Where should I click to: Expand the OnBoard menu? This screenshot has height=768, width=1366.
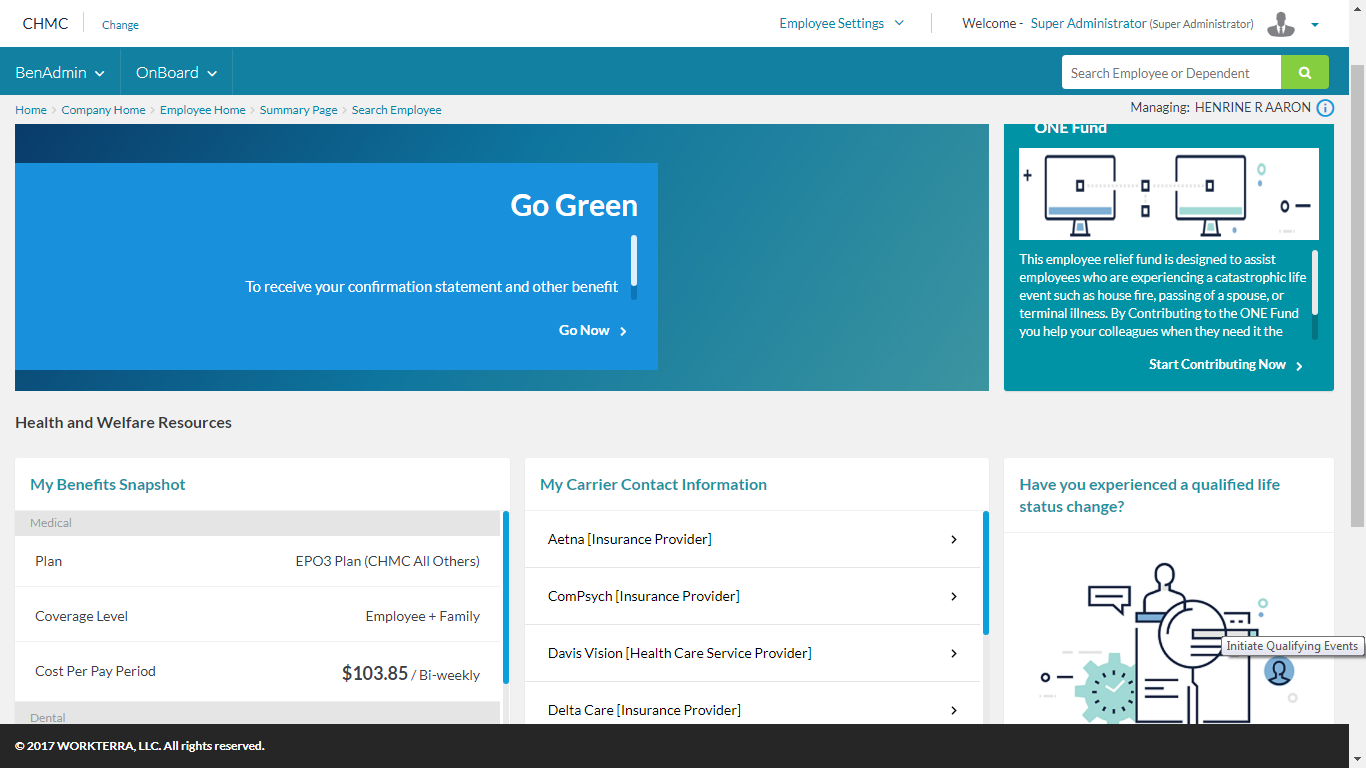pos(176,73)
